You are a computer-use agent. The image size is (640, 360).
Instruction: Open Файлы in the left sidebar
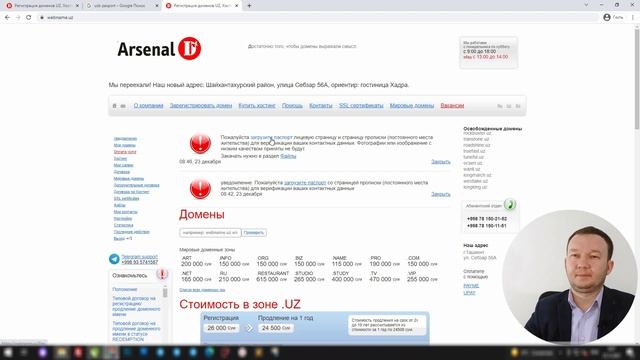120,205
